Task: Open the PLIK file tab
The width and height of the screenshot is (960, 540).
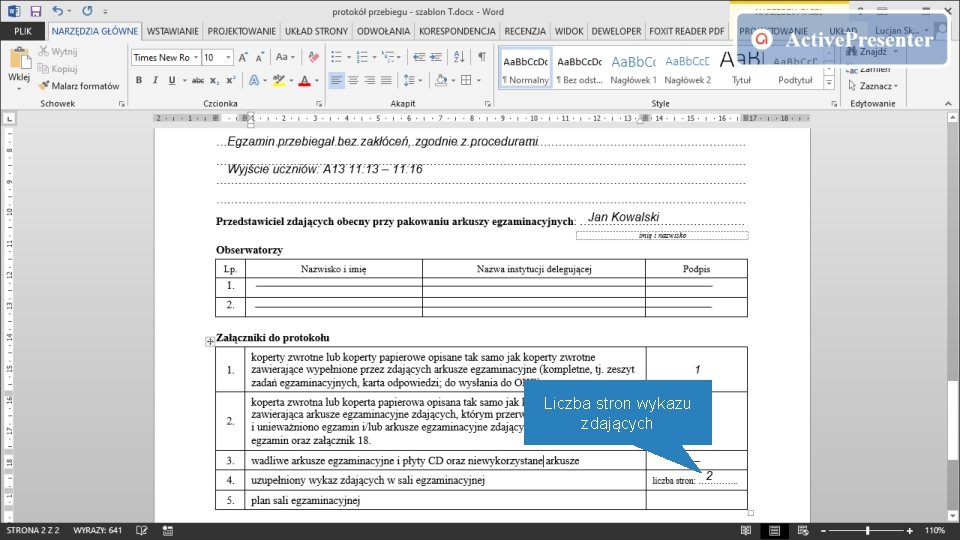Action: pyautogui.click(x=23, y=31)
